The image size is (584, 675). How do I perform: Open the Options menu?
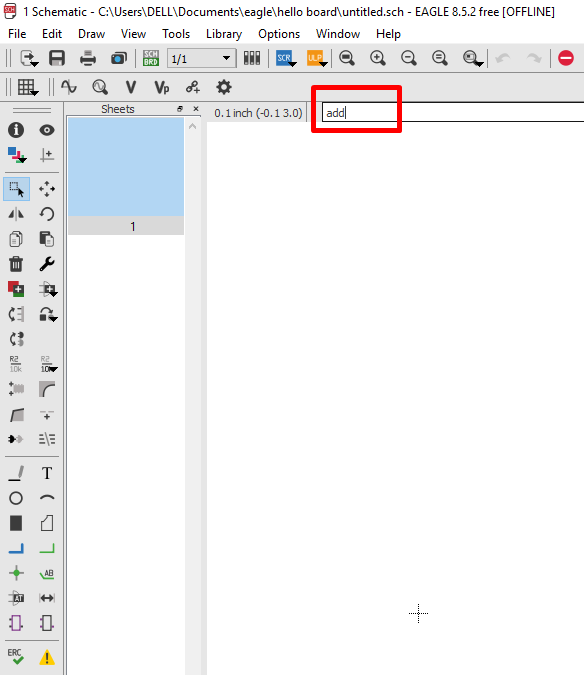pyautogui.click(x=279, y=34)
